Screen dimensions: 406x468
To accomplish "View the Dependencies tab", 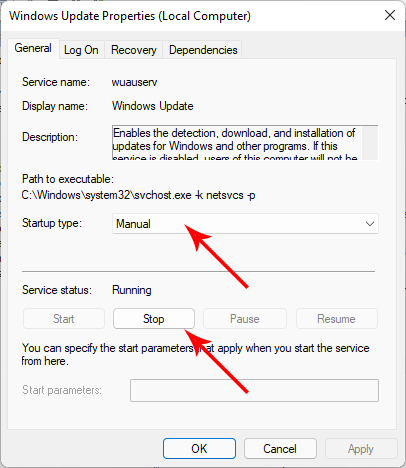I will pyautogui.click(x=203, y=50).
